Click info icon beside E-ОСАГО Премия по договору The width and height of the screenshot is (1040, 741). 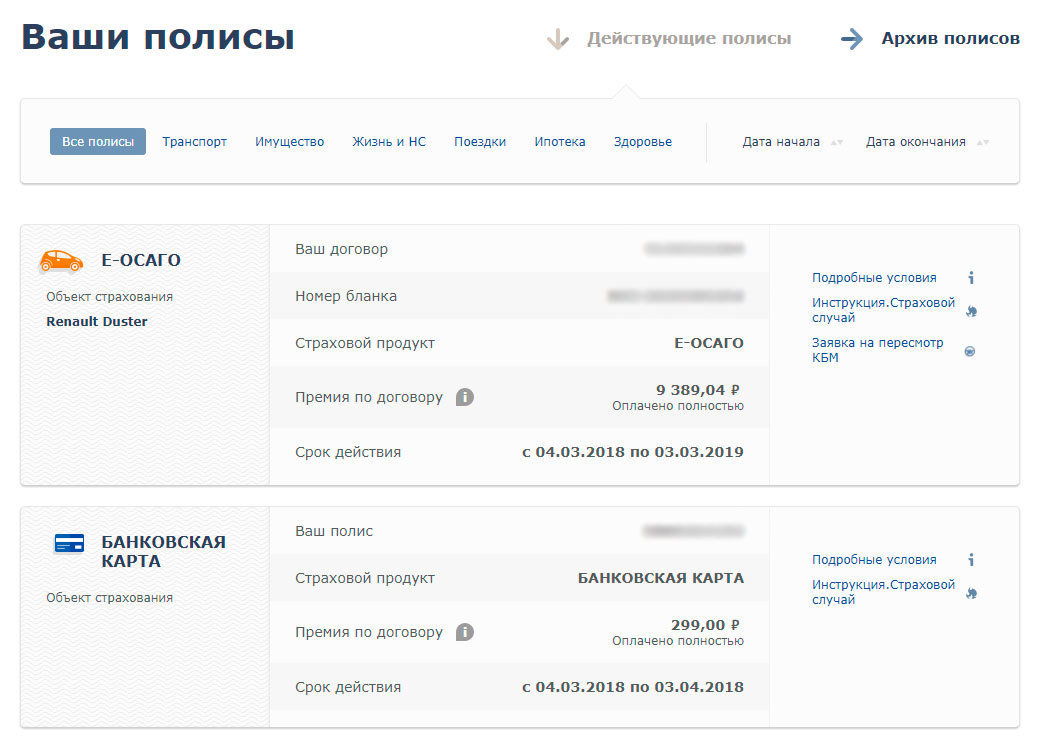tap(465, 397)
